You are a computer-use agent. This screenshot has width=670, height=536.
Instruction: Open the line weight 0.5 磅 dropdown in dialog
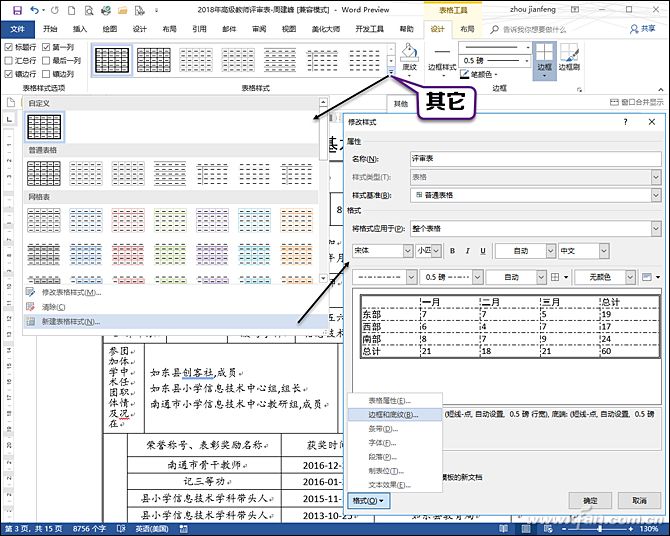coord(478,277)
